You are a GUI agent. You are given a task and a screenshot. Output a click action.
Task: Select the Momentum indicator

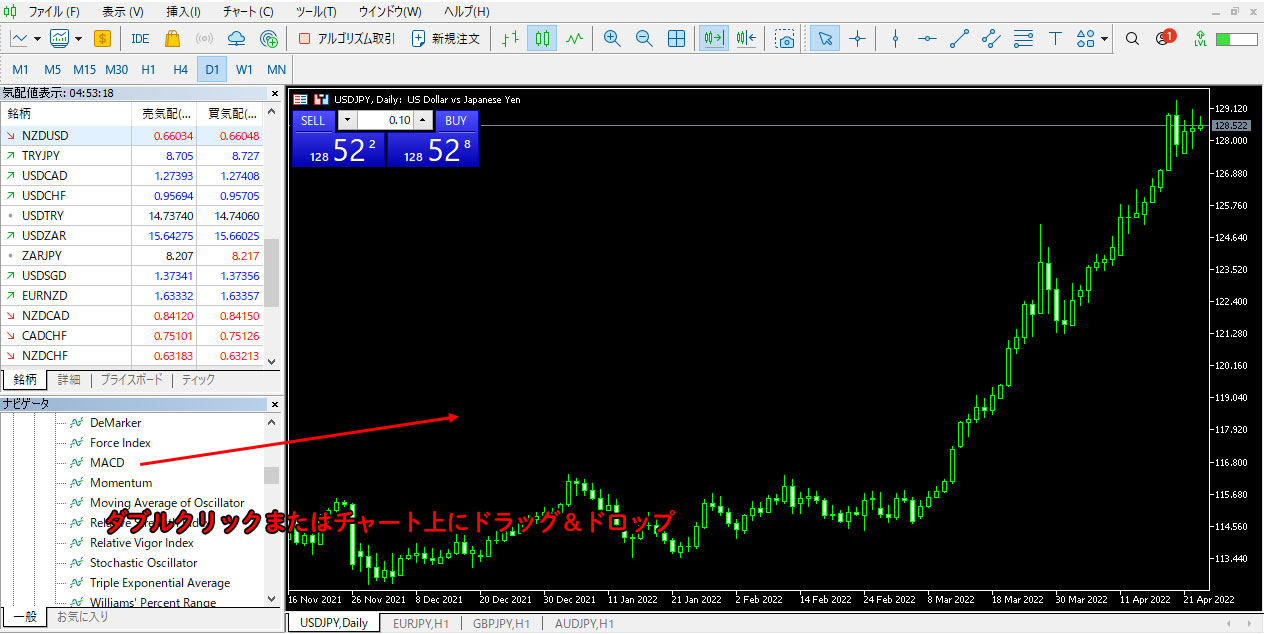(x=121, y=483)
